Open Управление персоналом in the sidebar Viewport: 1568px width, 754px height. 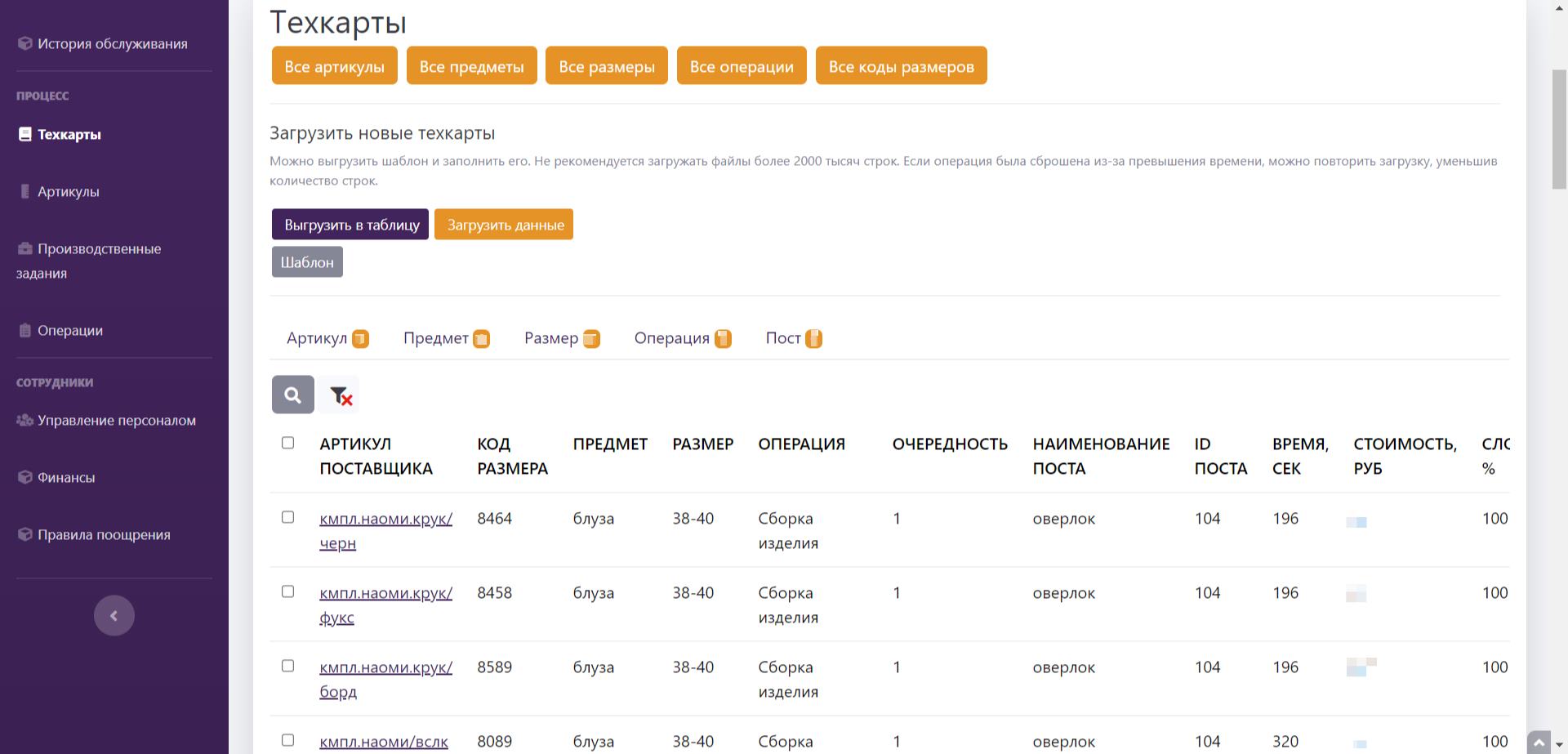(116, 421)
